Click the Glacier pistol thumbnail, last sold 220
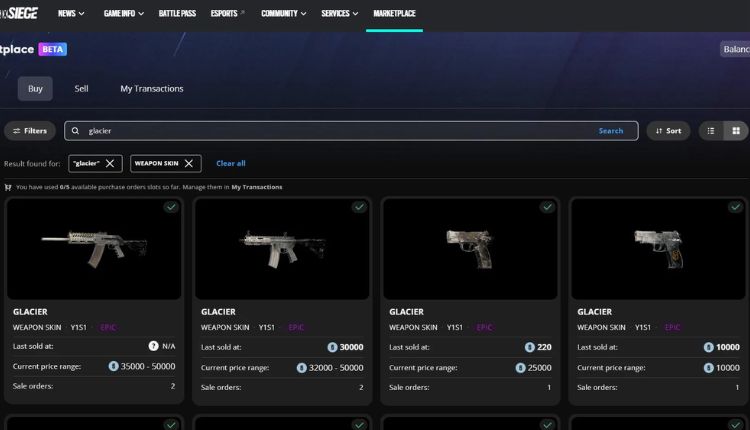Screen dimensions: 750x430 click(470, 249)
